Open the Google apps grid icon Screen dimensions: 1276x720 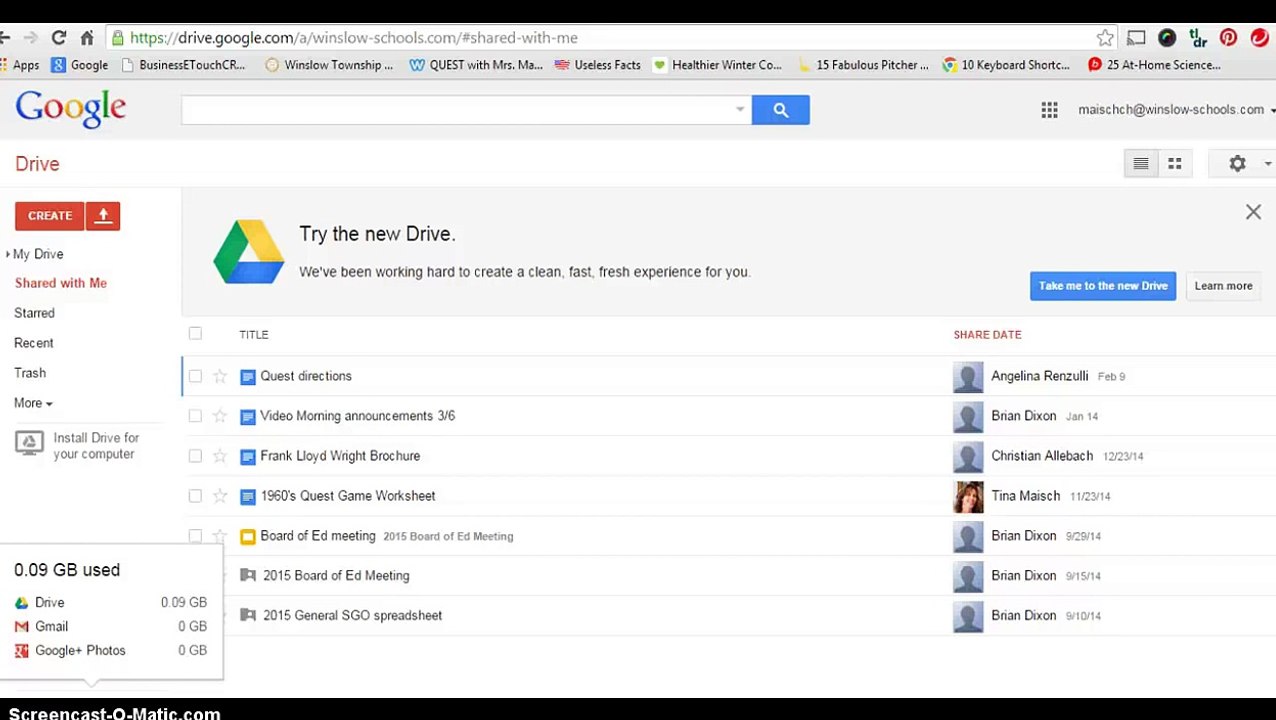(1049, 110)
